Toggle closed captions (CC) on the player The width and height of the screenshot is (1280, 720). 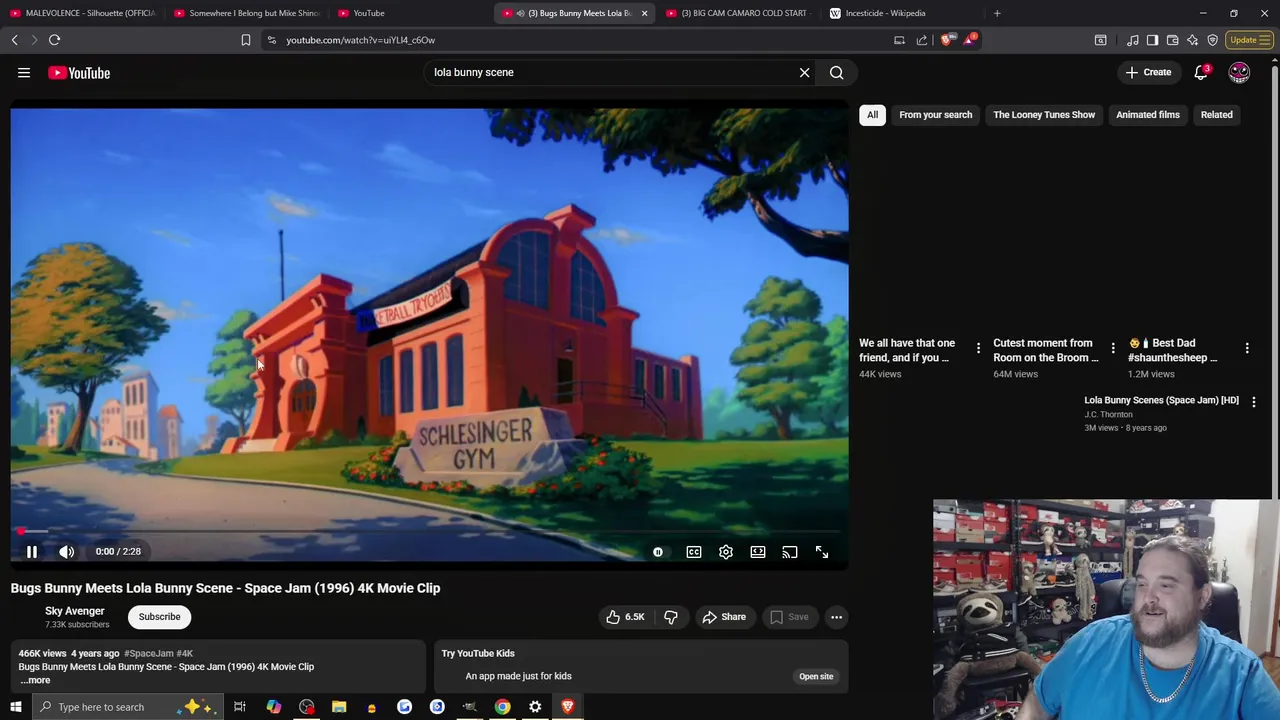click(694, 552)
